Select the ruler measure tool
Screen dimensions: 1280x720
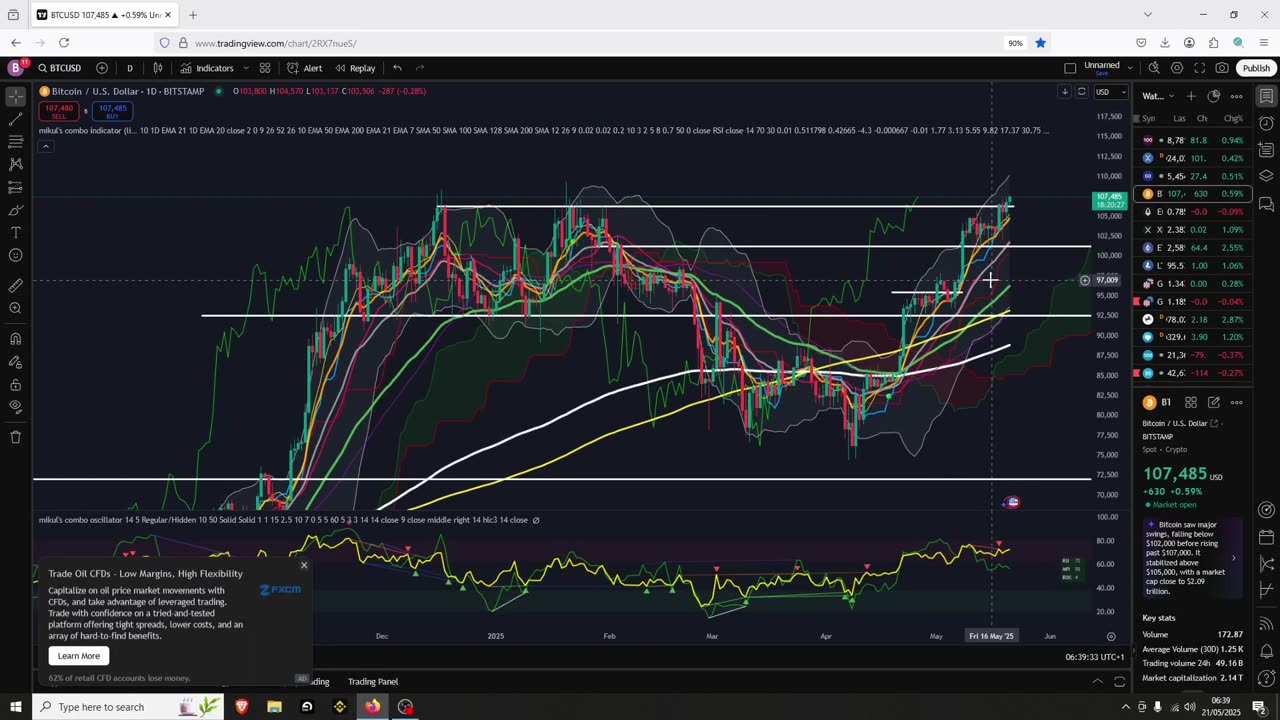15,286
